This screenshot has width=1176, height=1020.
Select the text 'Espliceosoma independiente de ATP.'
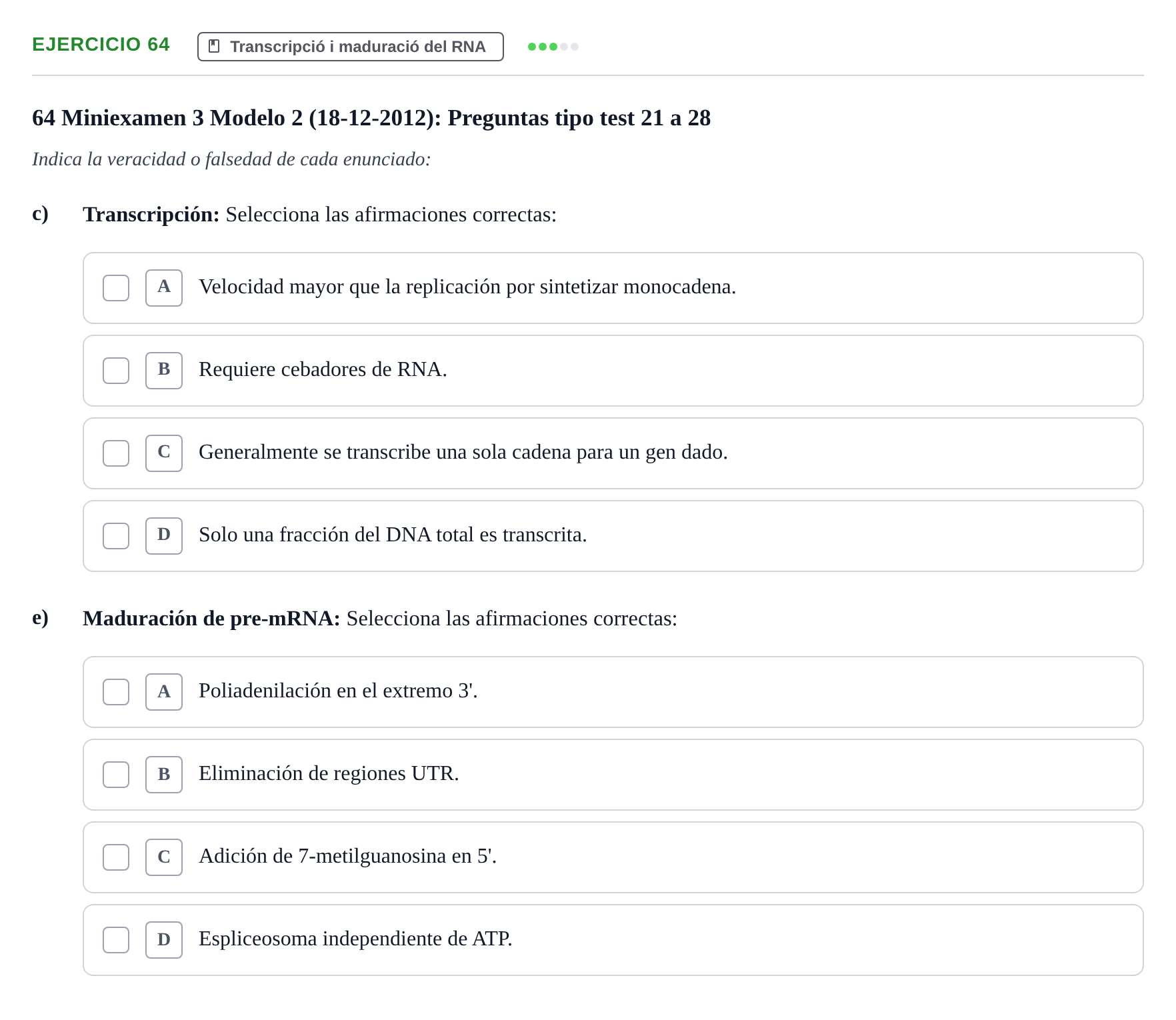pos(355,939)
